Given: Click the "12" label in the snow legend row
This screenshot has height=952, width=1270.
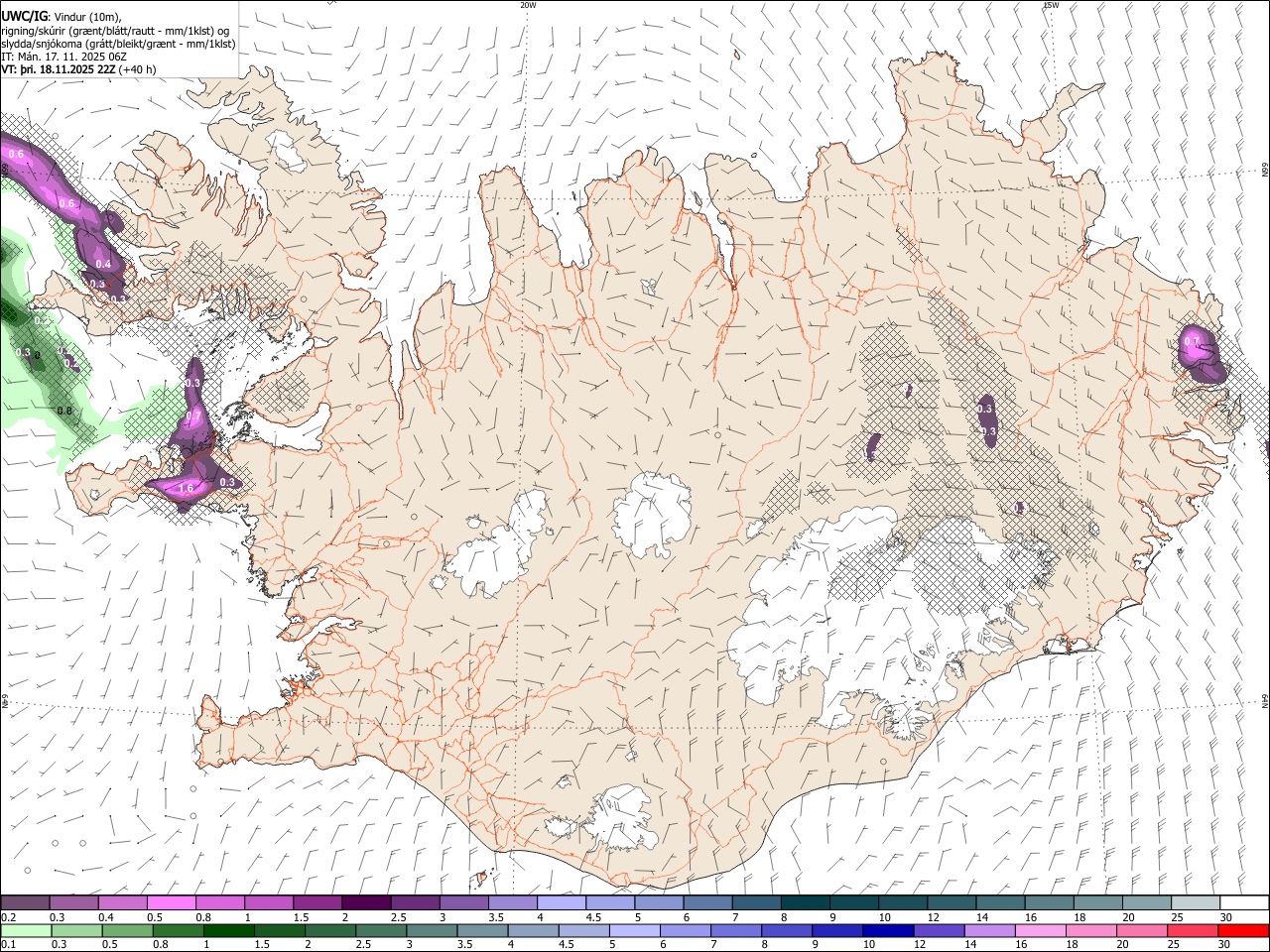Looking at the screenshot, I should (x=935, y=917).
